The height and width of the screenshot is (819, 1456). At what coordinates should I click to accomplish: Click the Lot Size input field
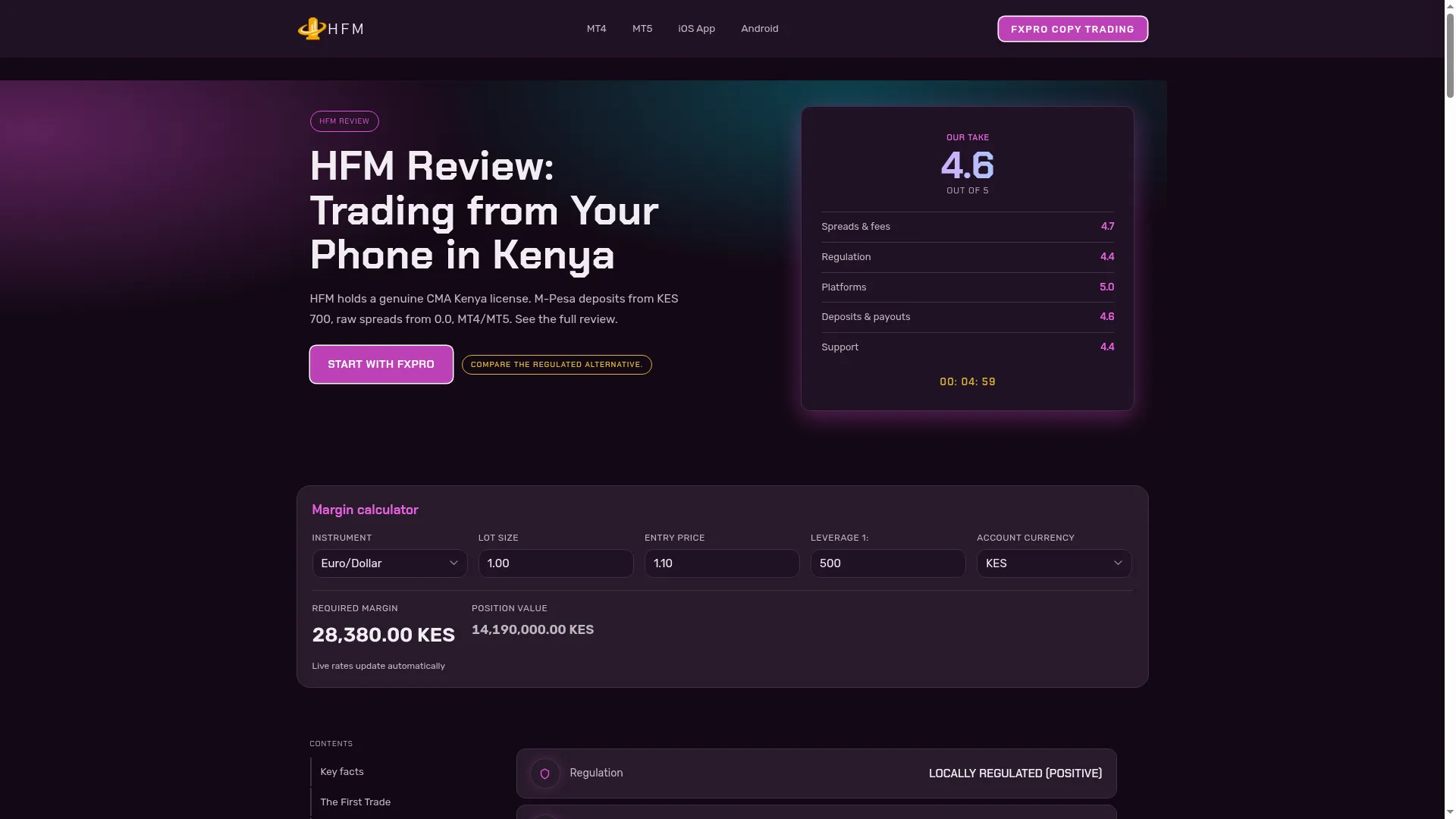[x=556, y=563]
